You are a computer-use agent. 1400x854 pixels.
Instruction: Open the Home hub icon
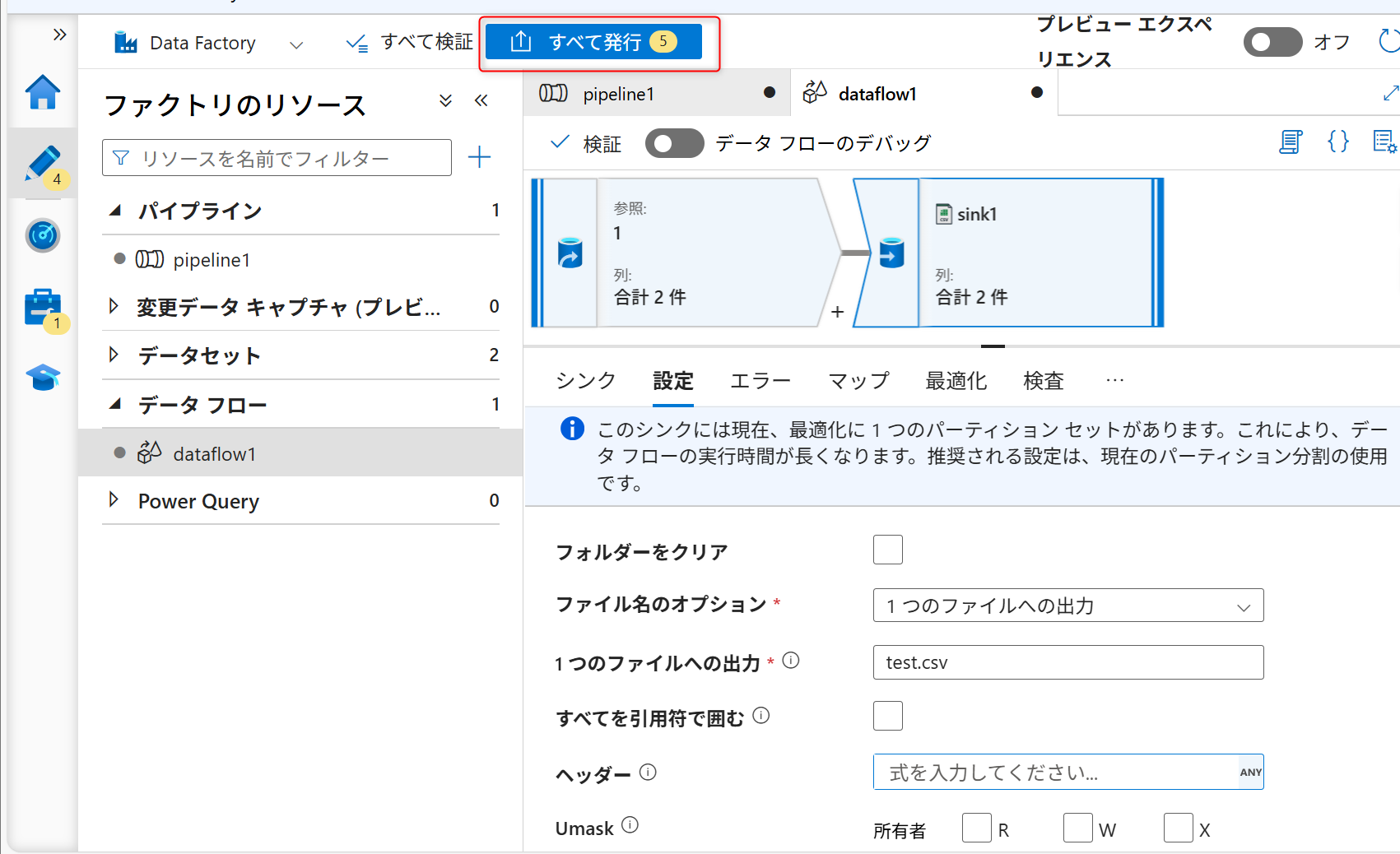(x=42, y=93)
